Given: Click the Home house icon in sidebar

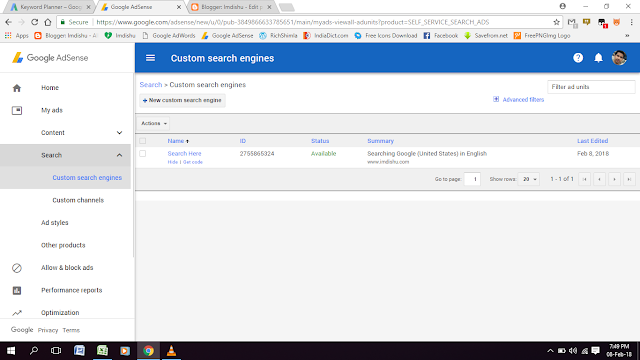Looking at the screenshot, I should pos(17,88).
